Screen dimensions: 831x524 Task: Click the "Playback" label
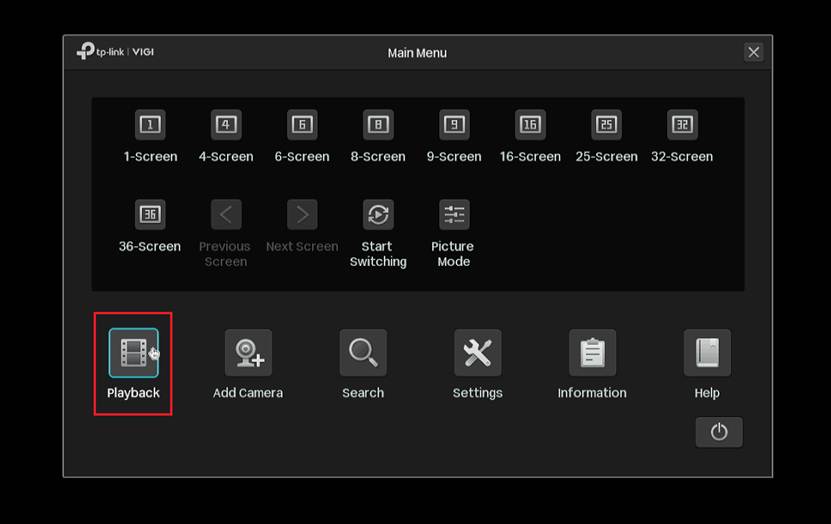coord(133,393)
